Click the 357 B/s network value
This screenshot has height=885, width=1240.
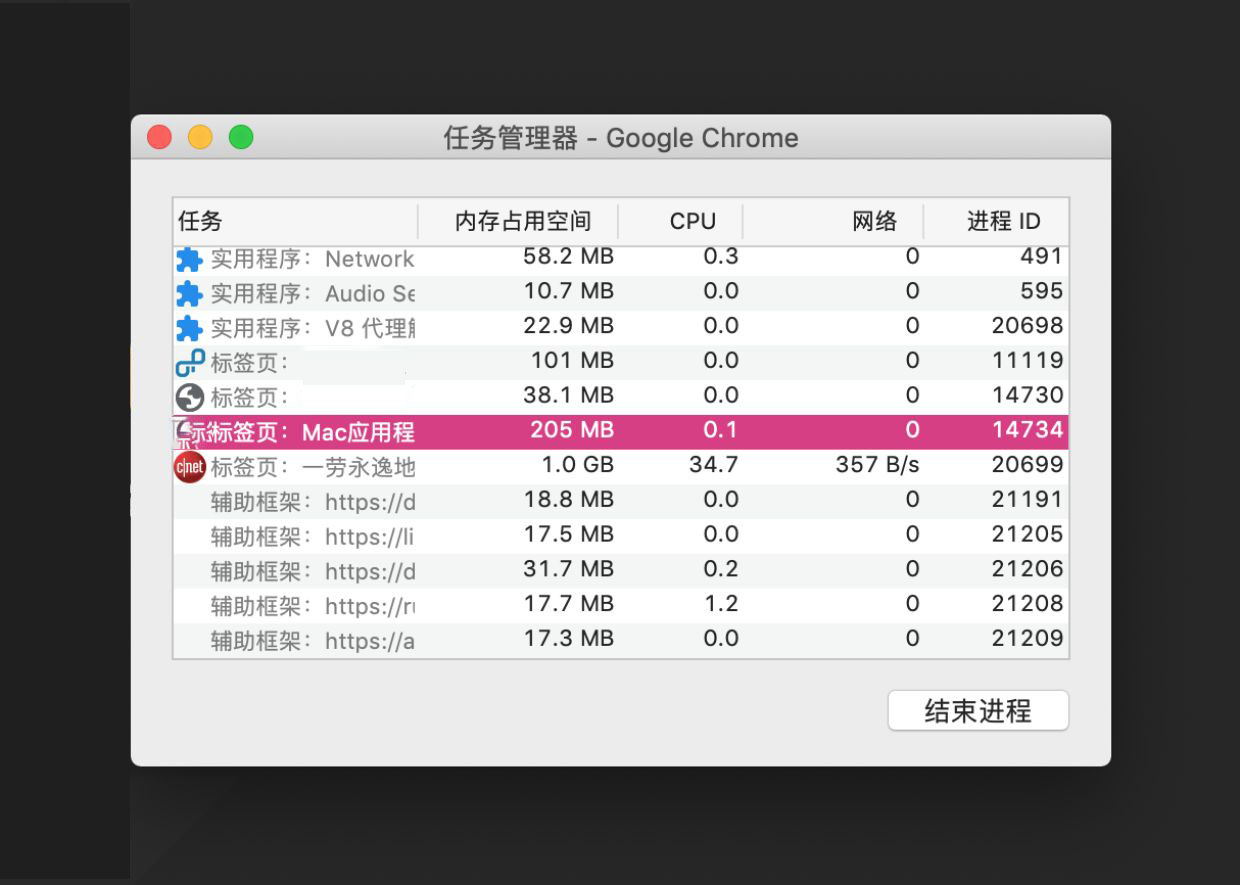click(x=878, y=465)
